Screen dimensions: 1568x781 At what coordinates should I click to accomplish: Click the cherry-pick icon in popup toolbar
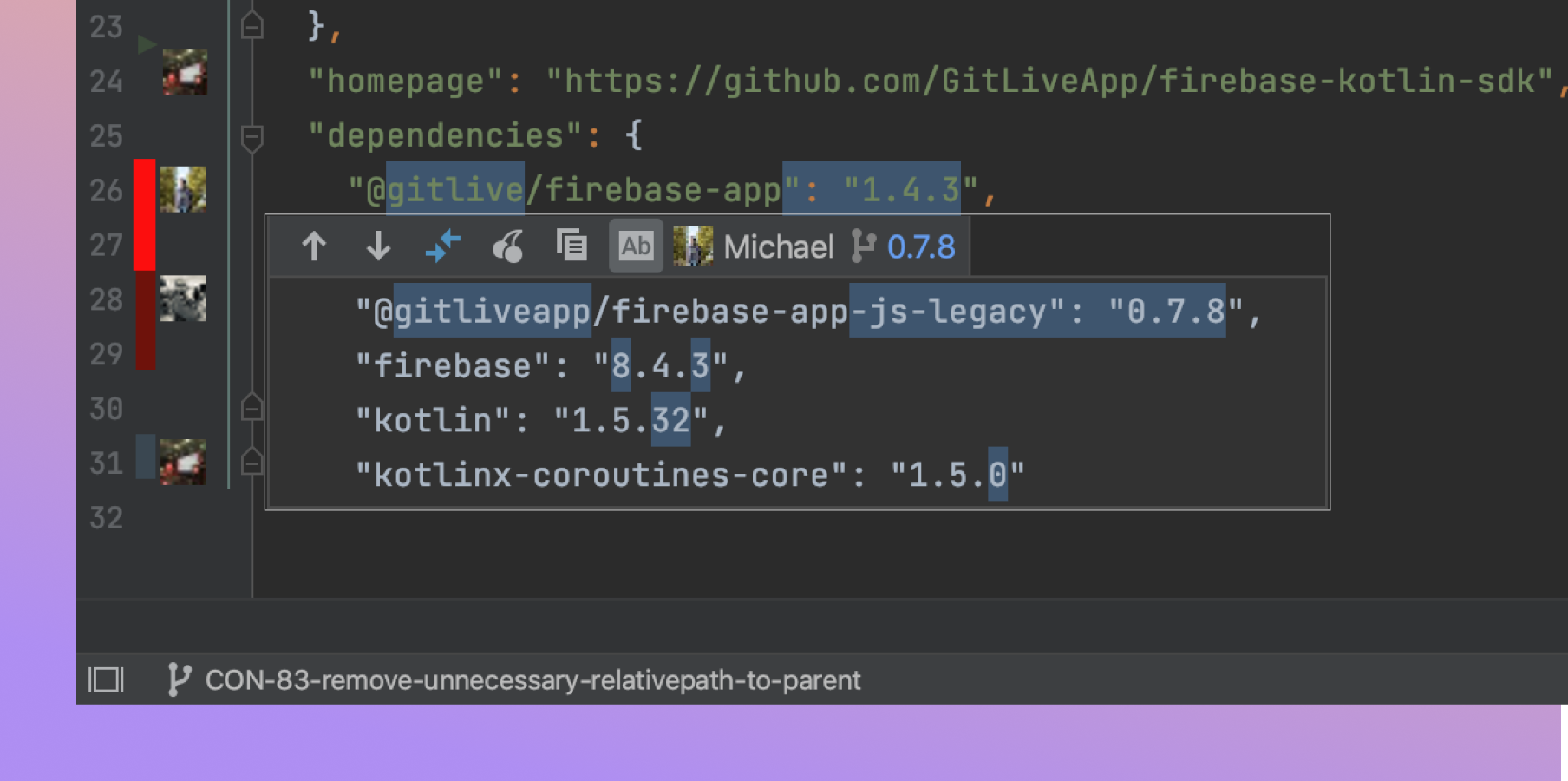pos(508,246)
